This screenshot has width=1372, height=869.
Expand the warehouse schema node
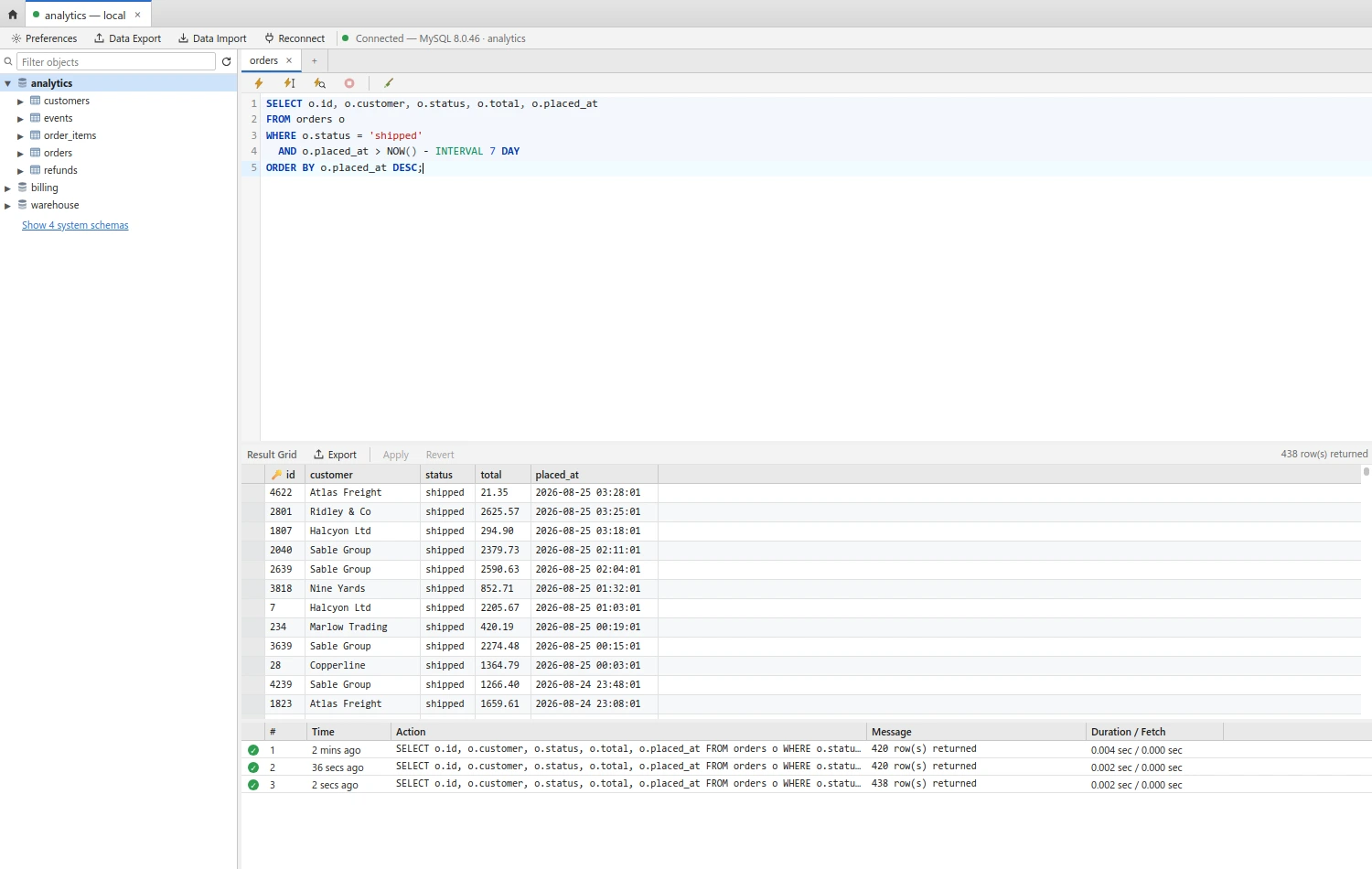[x=7, y=206]
